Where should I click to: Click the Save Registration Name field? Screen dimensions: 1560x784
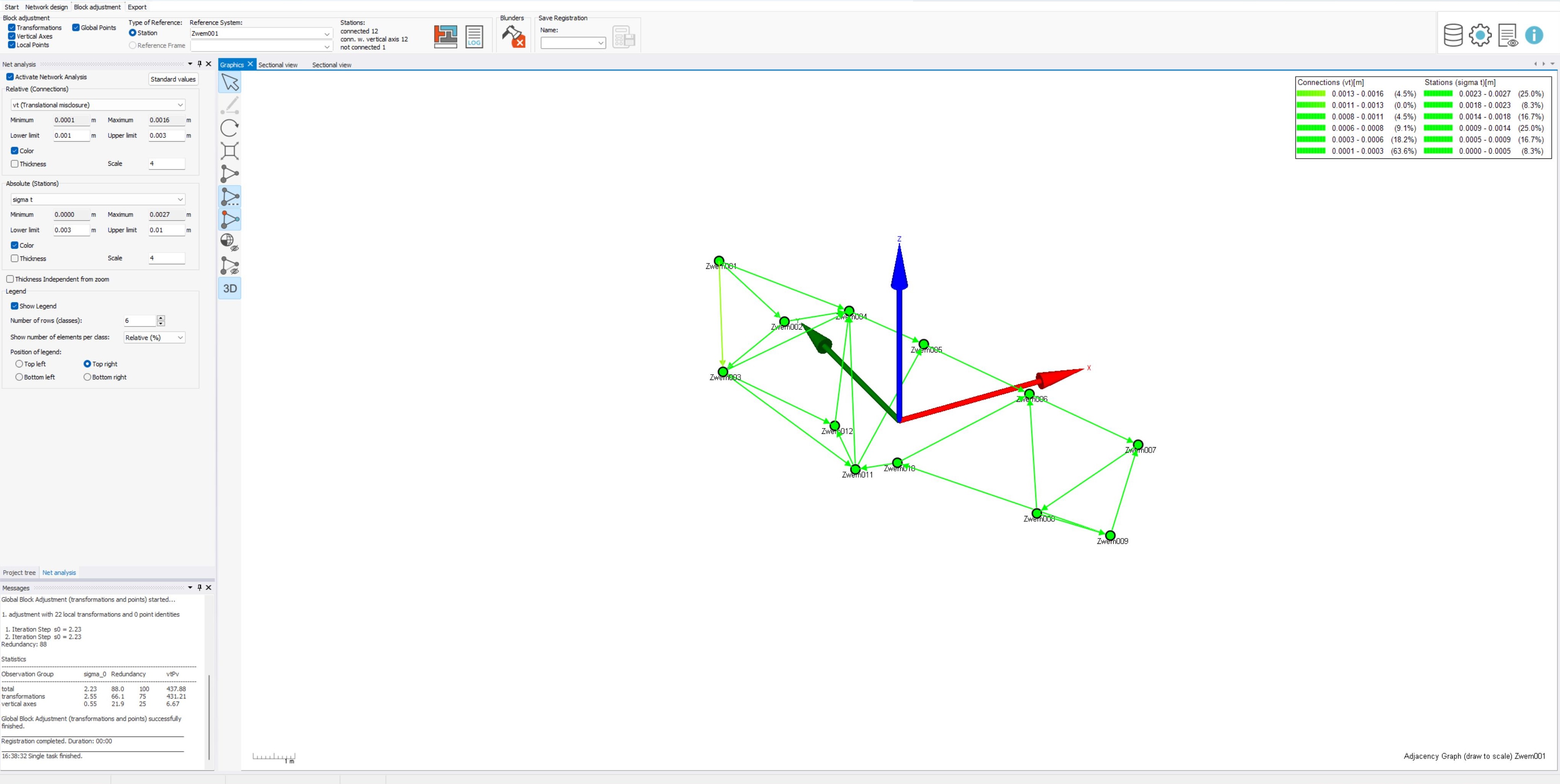pyautogui.click(x=572, y=43)
